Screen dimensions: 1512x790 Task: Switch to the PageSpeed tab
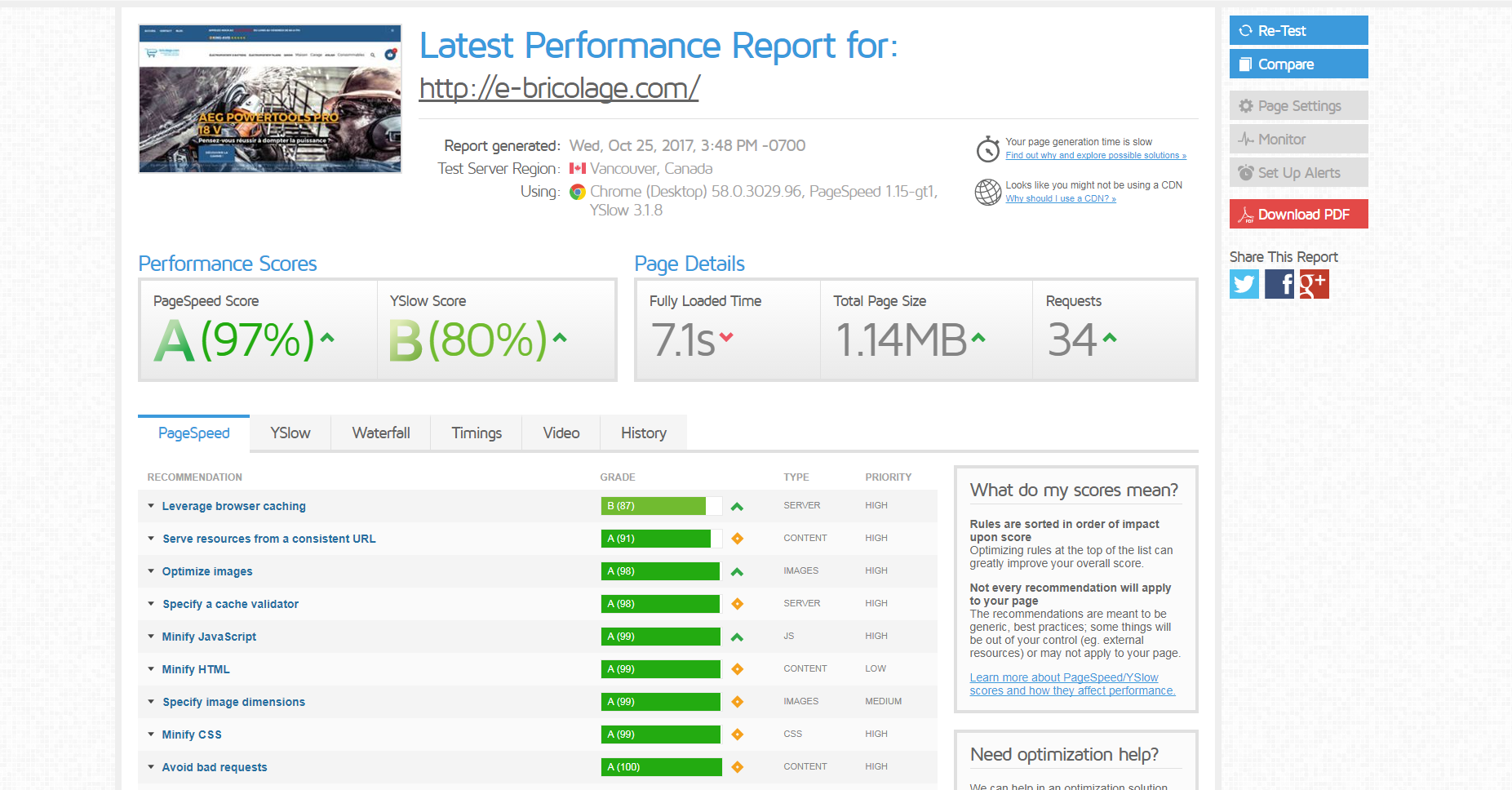pyautogui.click(x=193, y=433)
